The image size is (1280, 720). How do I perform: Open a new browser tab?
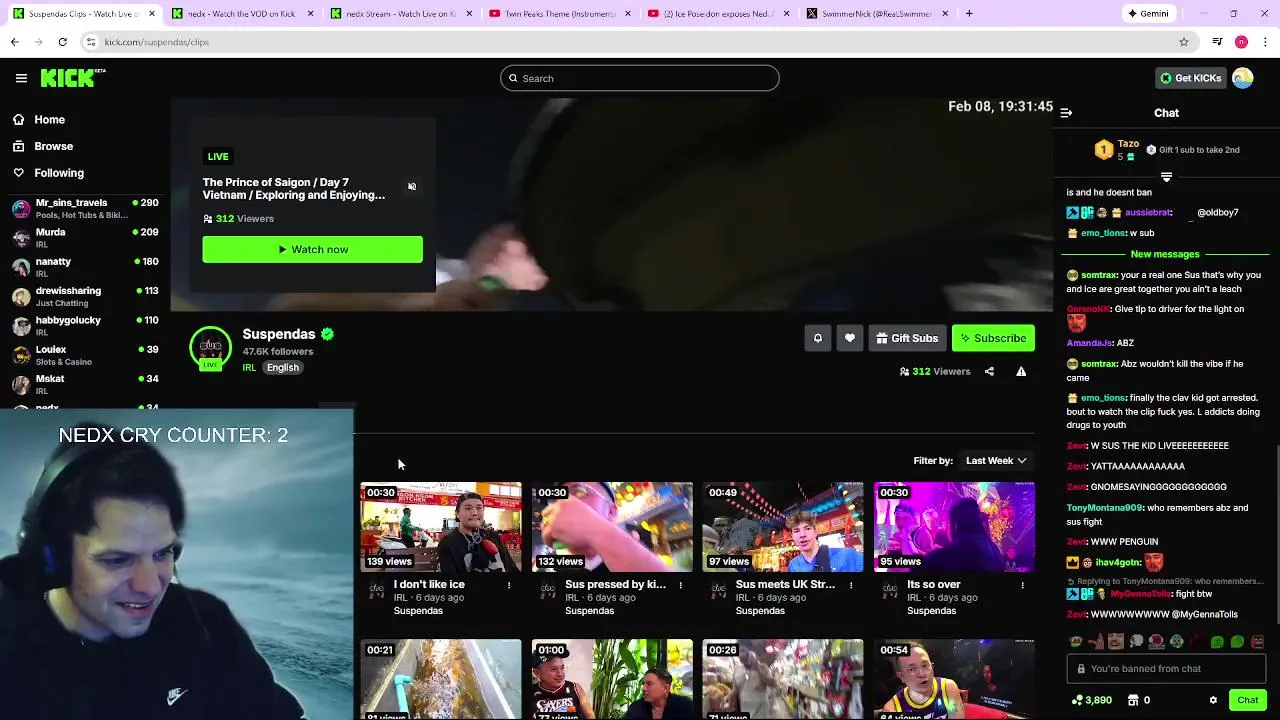[969, 14]
